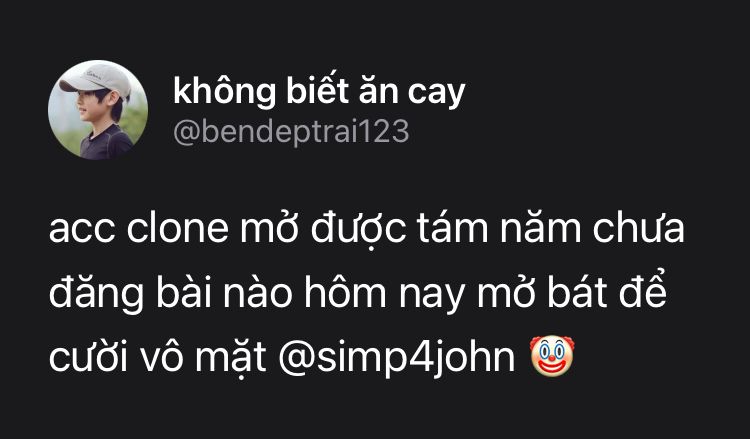Open the mentioned account @simp4john
Screen dimensions: 750x439
click(397, 358)
